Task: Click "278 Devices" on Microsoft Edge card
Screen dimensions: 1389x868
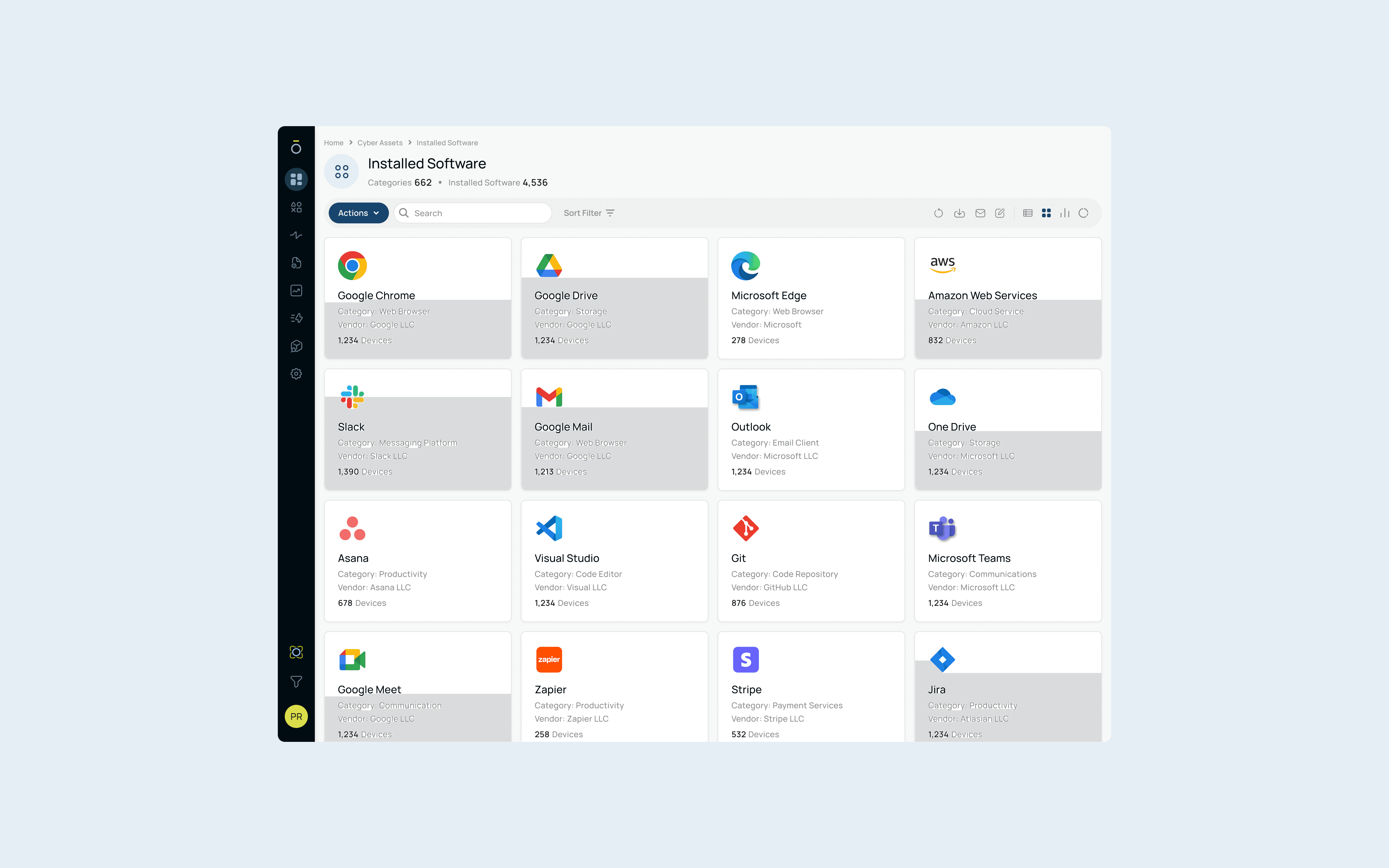Action: click(x=755, y=341)
